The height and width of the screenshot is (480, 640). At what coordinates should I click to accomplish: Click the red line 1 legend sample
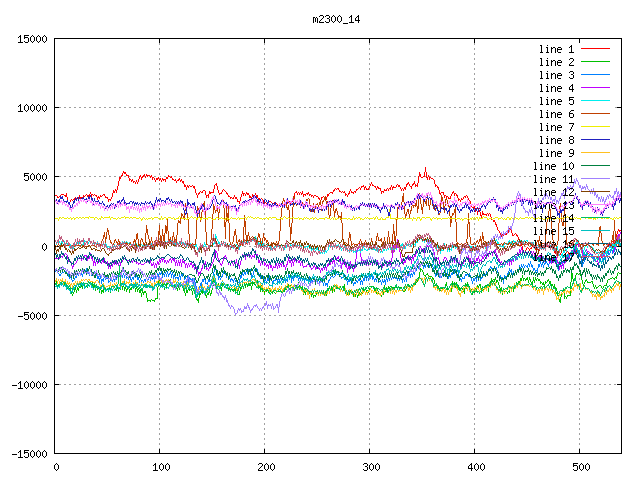point(595,49)
